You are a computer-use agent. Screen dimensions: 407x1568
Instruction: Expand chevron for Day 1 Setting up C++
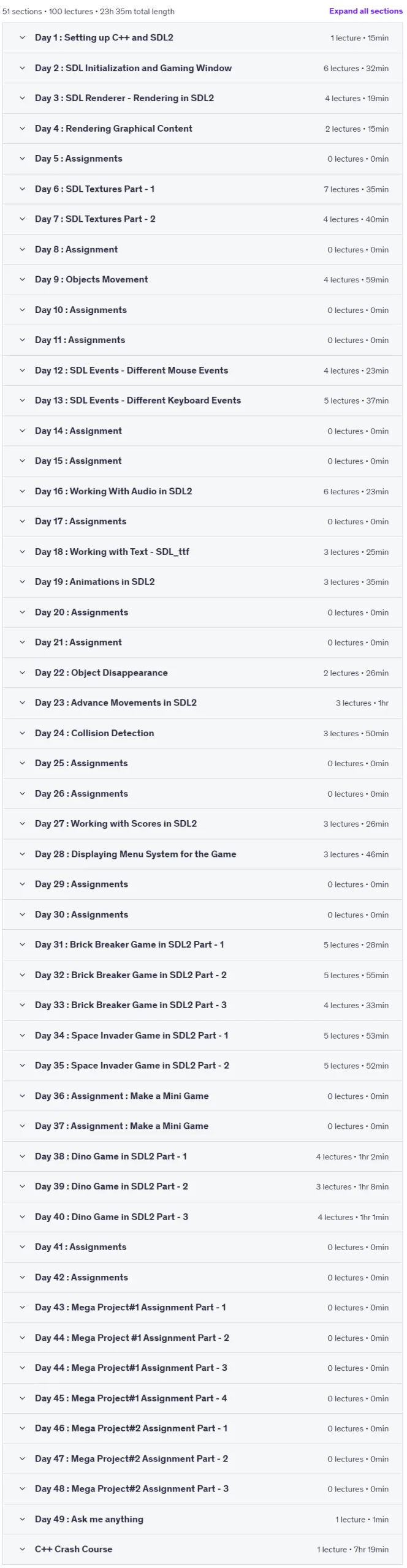pyautogui.click(x=23, y=37)
